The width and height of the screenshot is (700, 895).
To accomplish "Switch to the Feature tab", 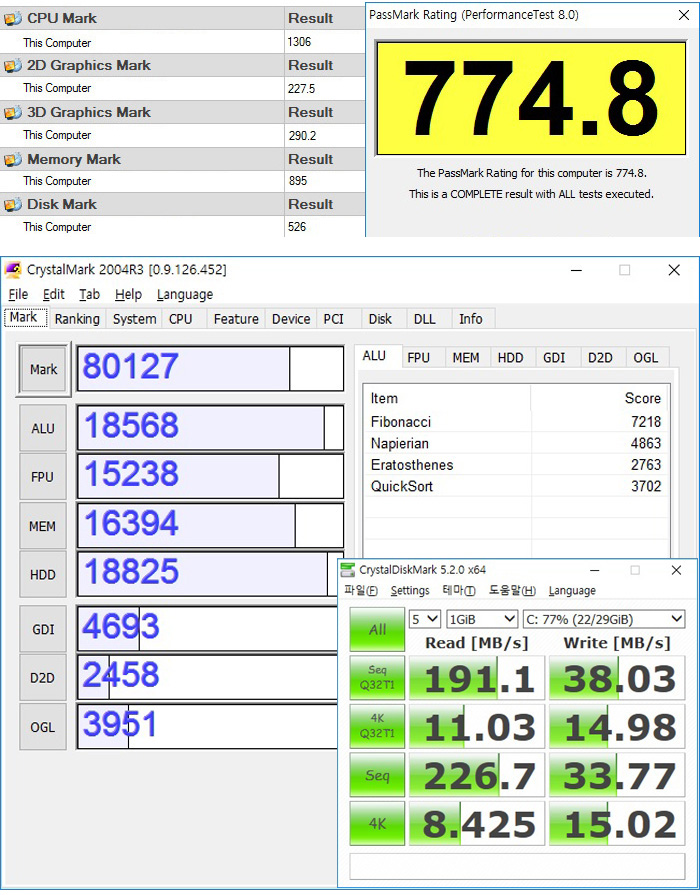I will (x=236, y=319).
